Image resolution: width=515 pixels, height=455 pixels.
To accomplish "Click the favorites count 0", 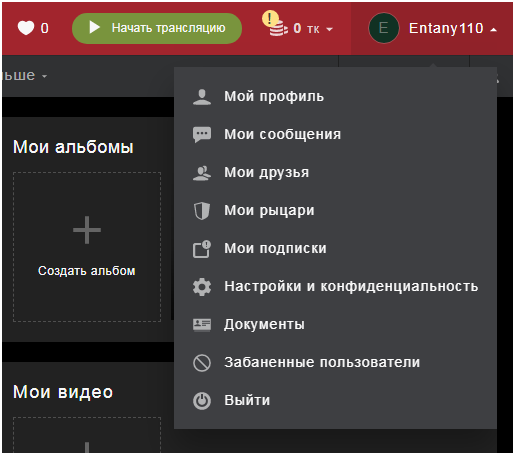I will pyautogui.click(x=45, y=28).
